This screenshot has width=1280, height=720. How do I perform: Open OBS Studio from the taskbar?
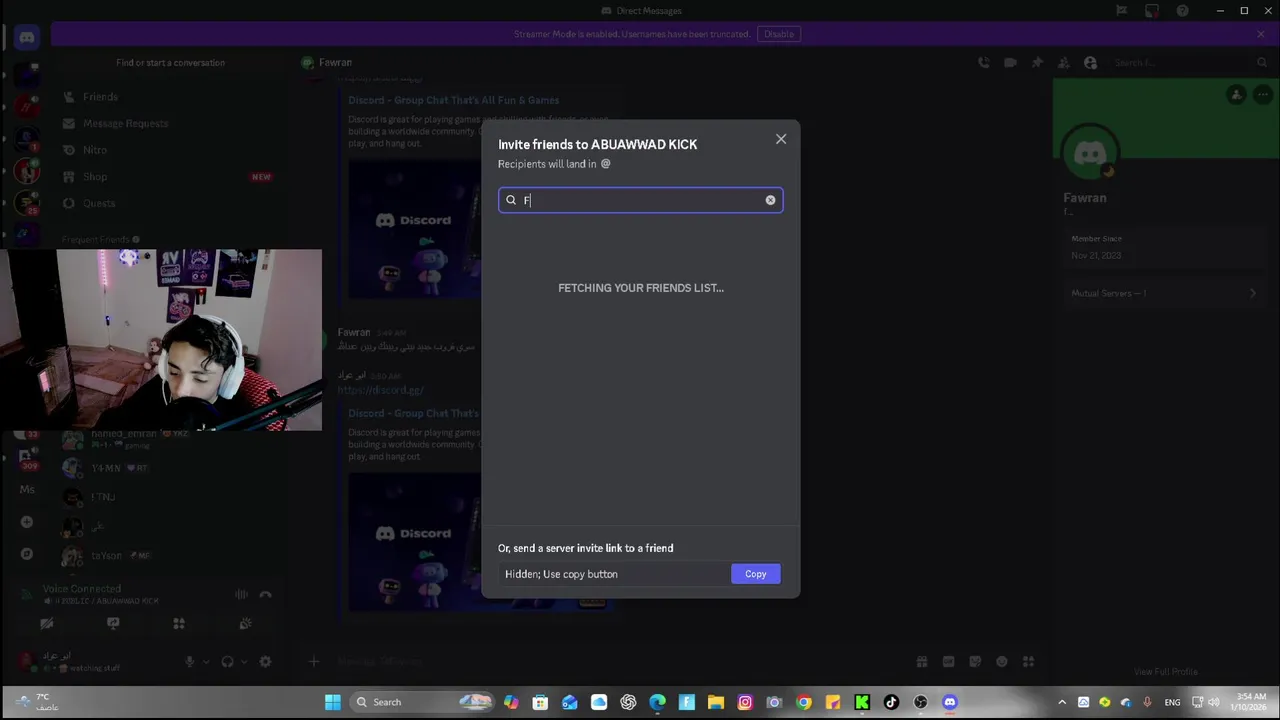click(920, 702)
